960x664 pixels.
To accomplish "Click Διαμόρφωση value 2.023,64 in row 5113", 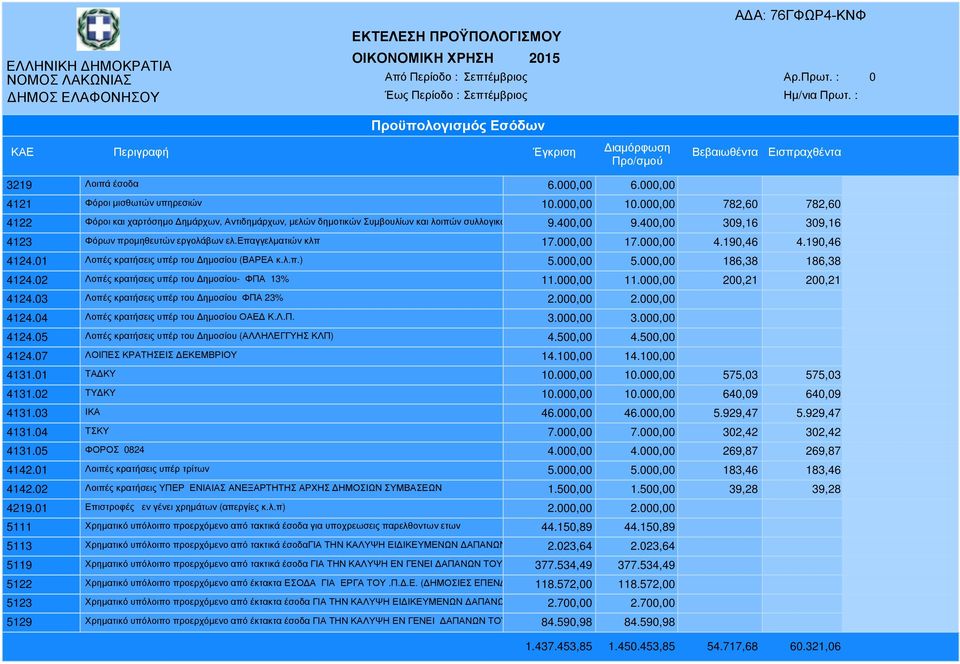I will tap(653, 545).
